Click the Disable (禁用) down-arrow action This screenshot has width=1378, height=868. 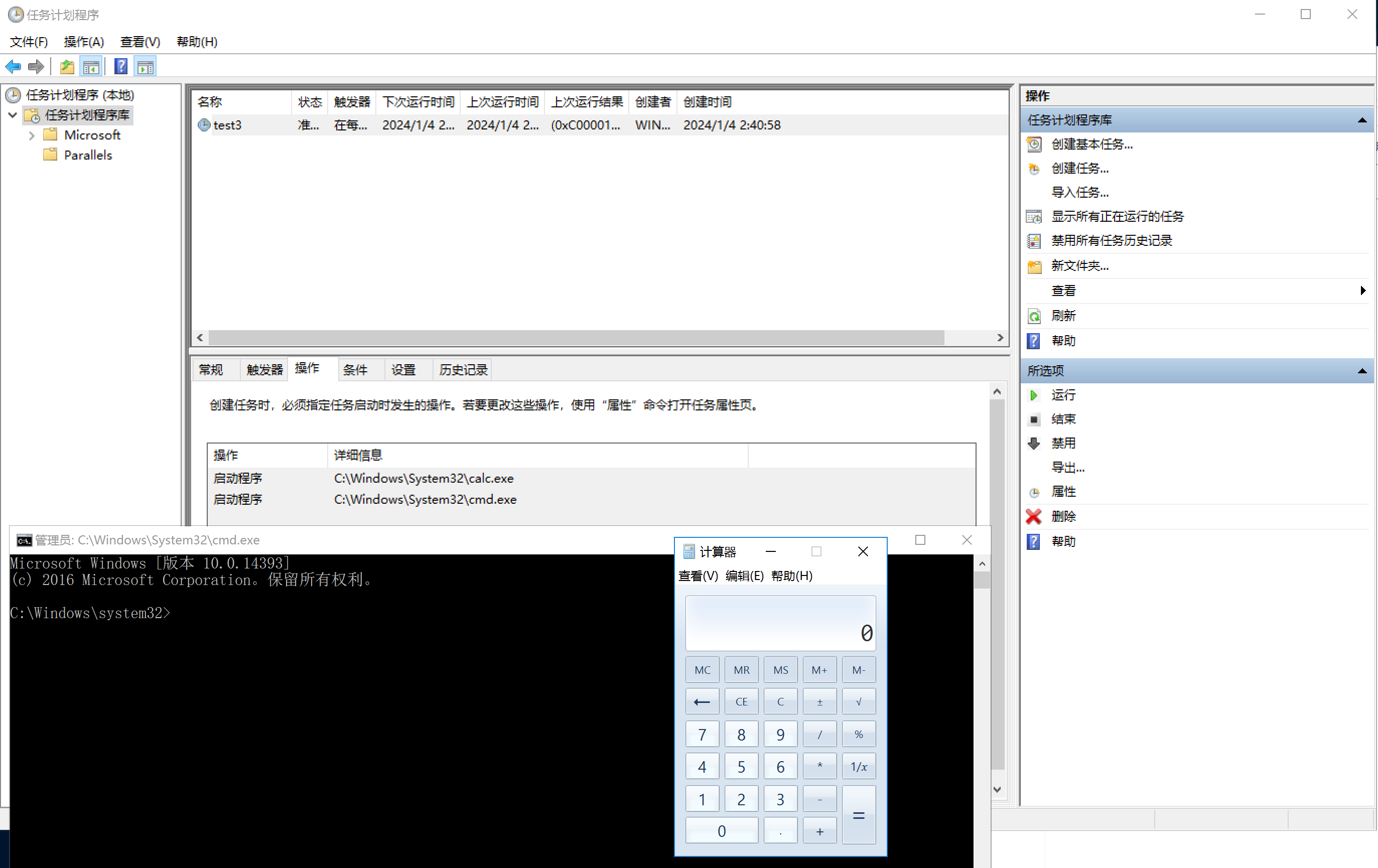tap(1063, 443)
